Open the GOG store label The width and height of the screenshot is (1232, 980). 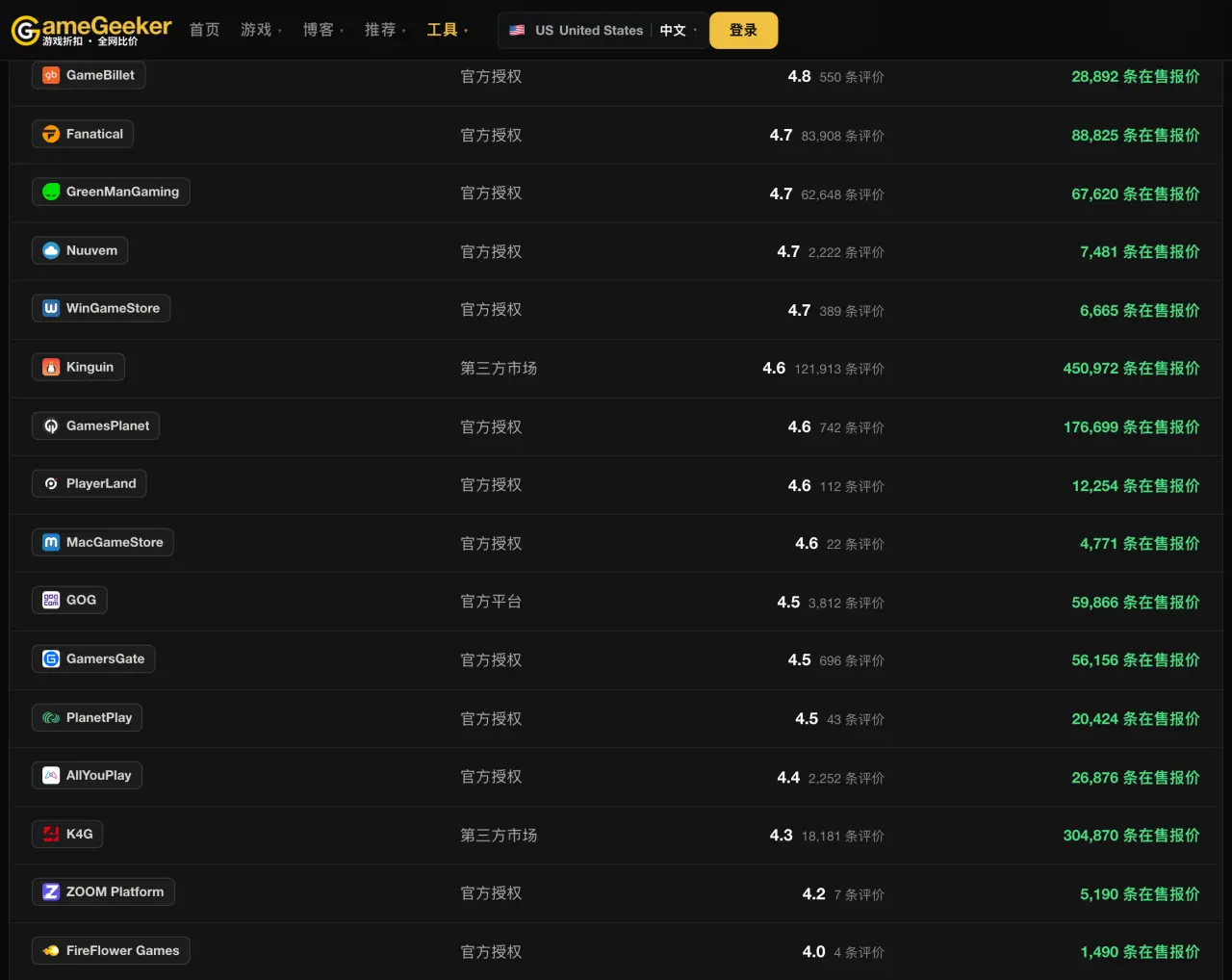tap(69, 600)
